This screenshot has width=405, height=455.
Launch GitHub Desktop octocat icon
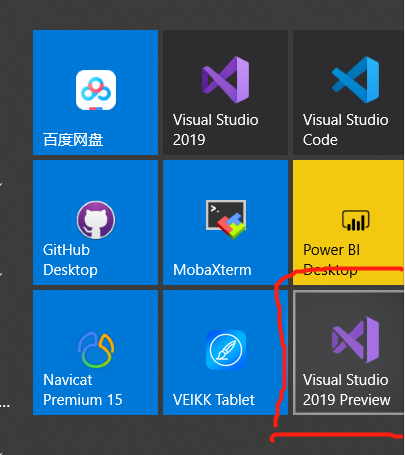pyautogui.click(x=96, y=220)
